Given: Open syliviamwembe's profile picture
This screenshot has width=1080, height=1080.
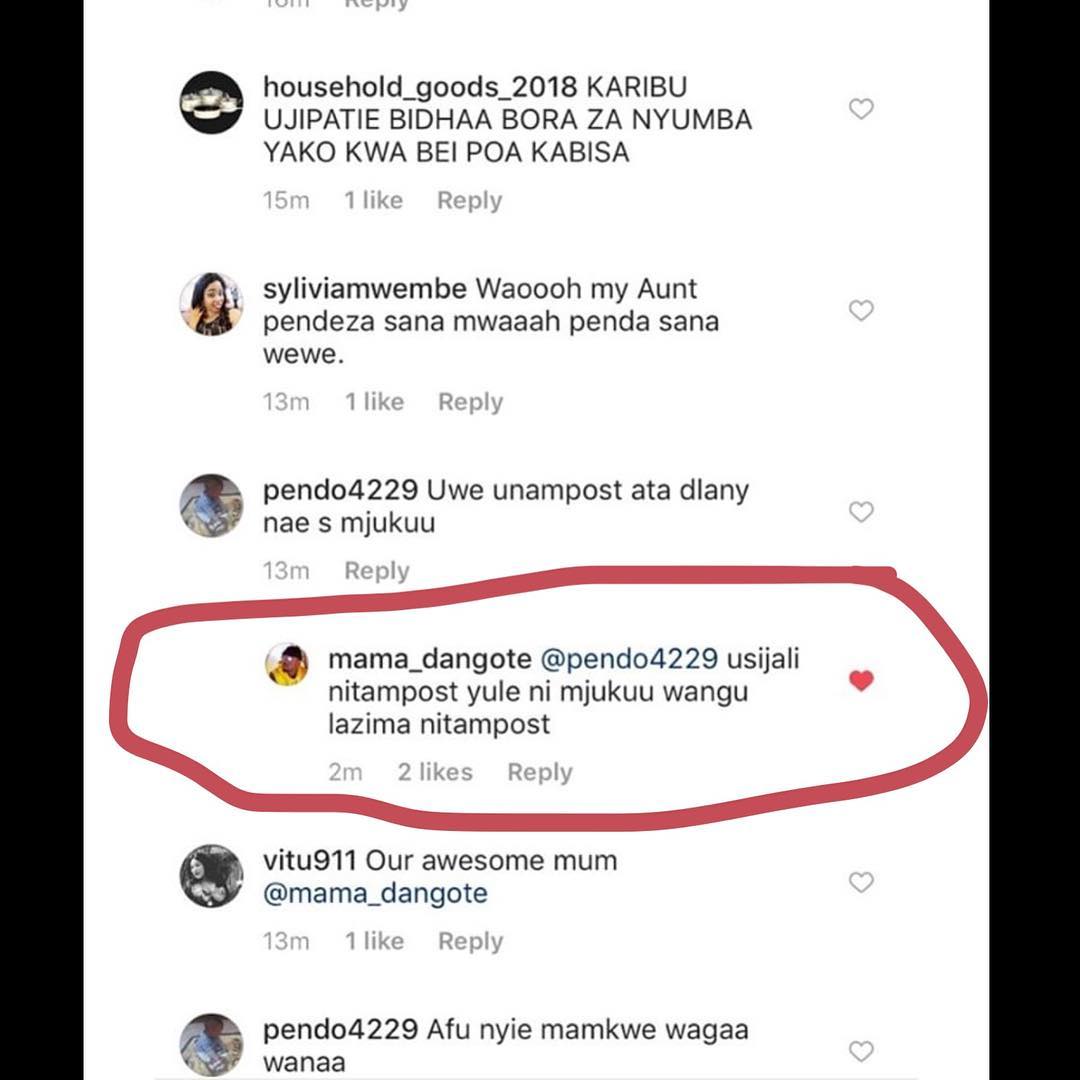Looking at the screenshot, I should (x=211, y=304).
